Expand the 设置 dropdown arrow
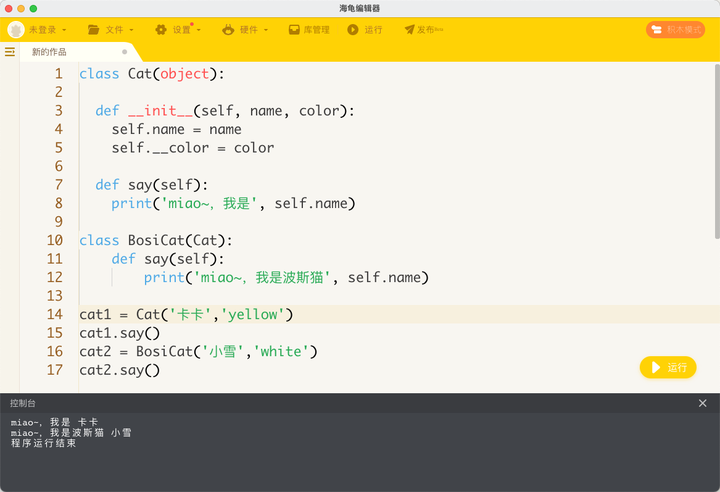Image resolution: width=720 pixels, height=492 pixels. pyautogui.click(x=199, y=30)
